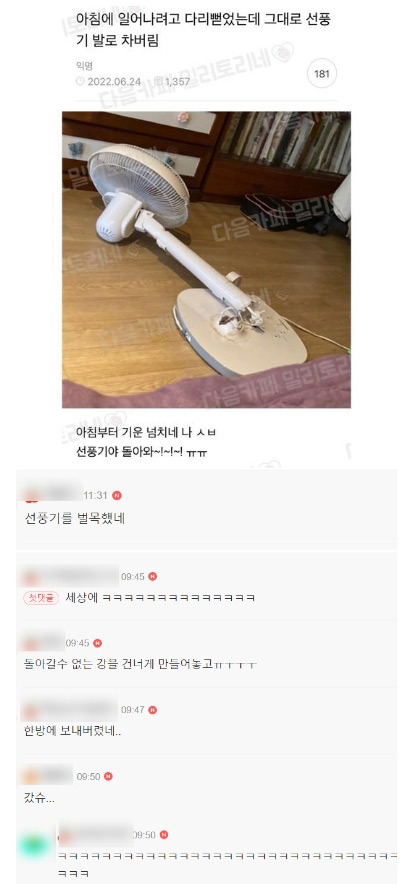Click the post body text 선풍기야 돌아와
Image resolution: width=413 pixels, height=884 pixels.
(x=141, y=452)
